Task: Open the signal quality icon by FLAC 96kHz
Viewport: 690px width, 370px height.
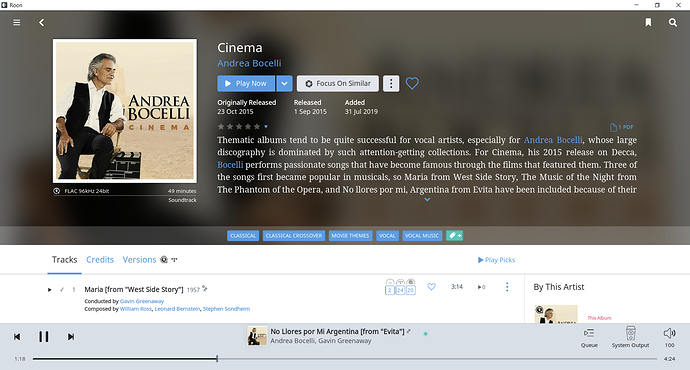Action: [x=57, y=191]
